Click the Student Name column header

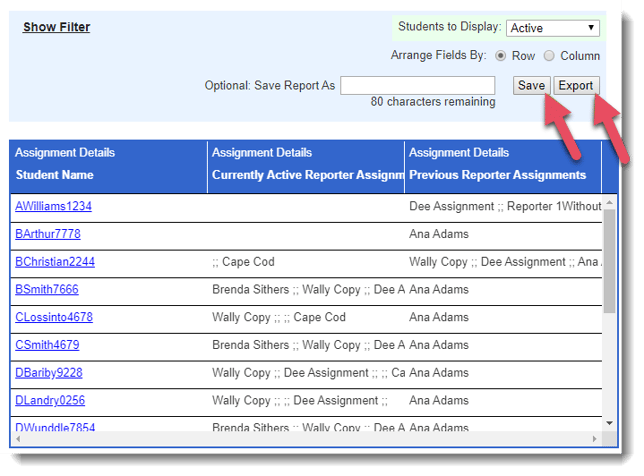pos(54,175)
